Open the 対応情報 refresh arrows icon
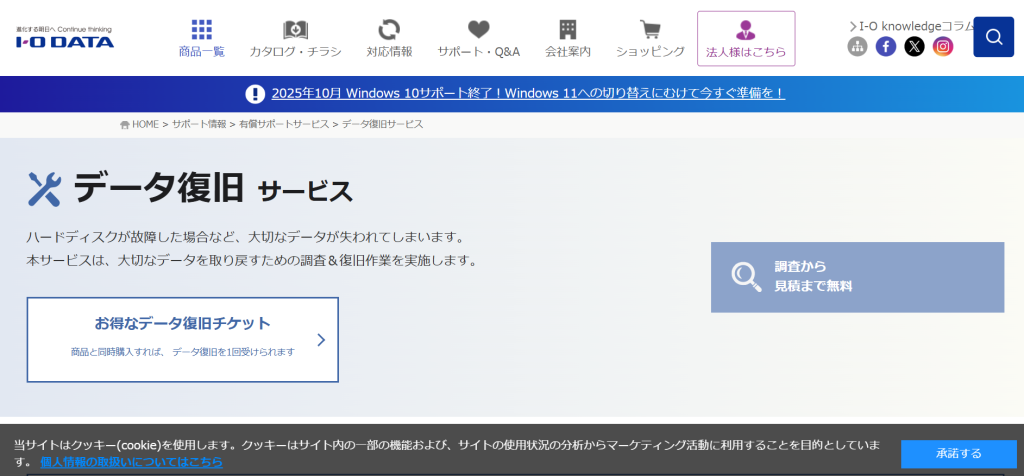The image size is (1024, 476). click(x=389, y=30)
